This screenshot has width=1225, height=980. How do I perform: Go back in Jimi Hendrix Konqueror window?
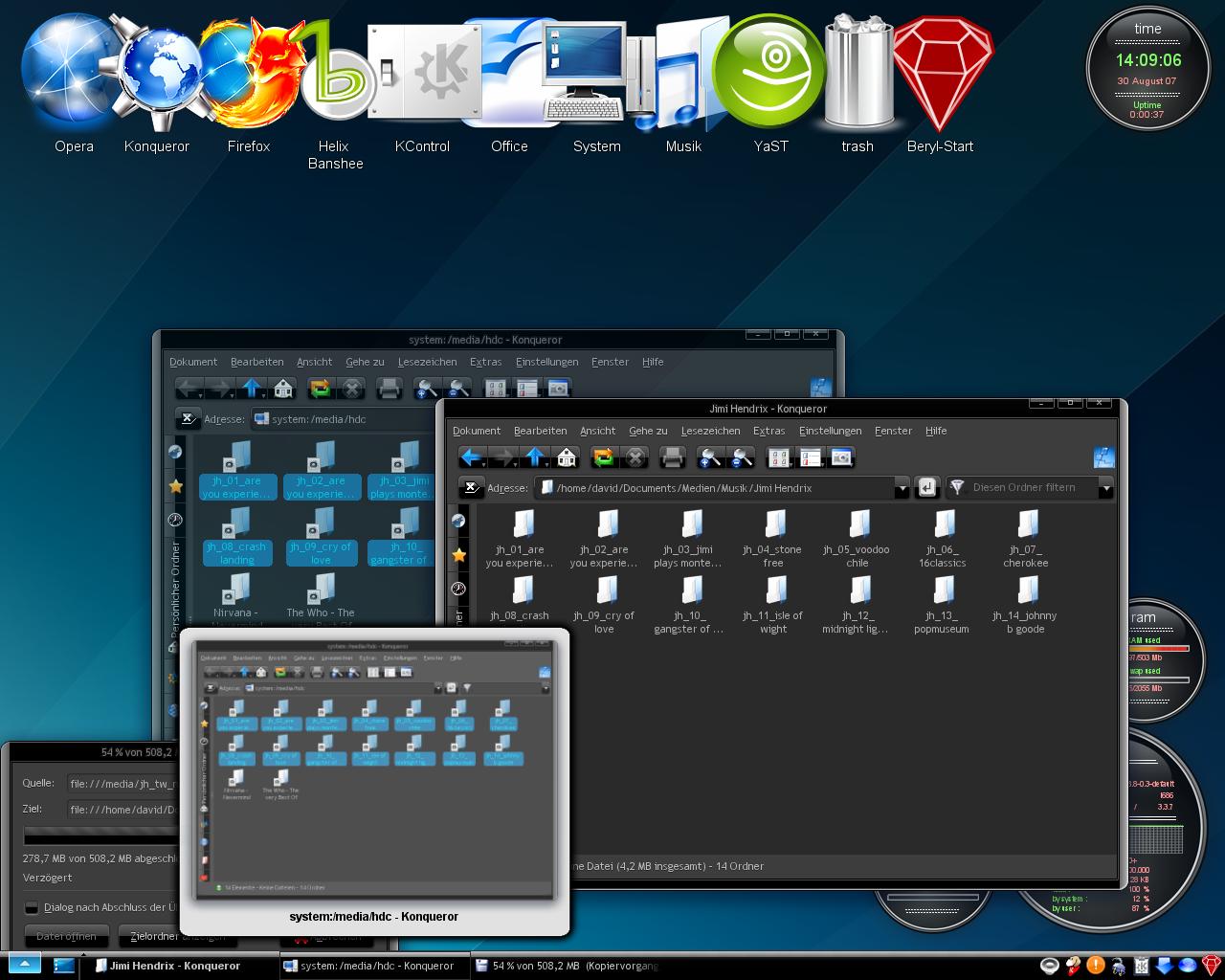pos(472,457)
